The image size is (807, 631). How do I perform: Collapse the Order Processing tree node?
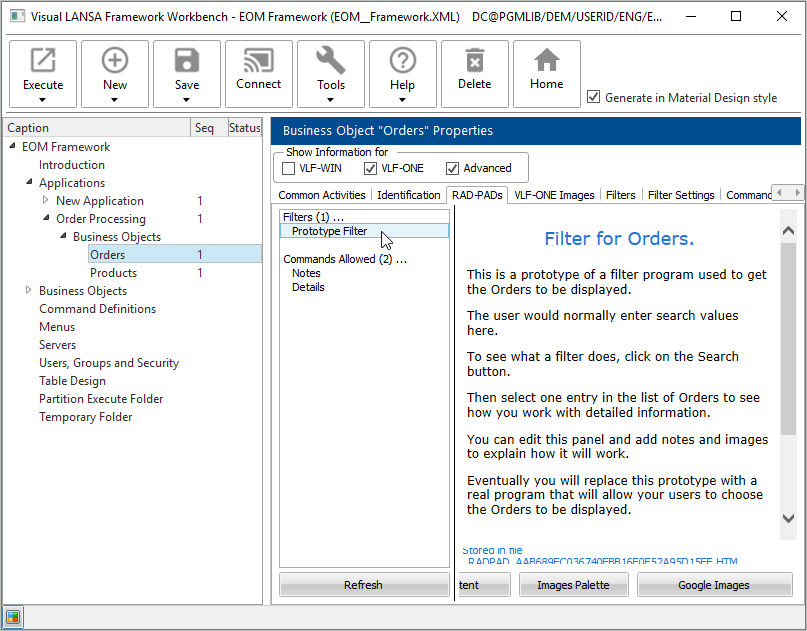46,219
